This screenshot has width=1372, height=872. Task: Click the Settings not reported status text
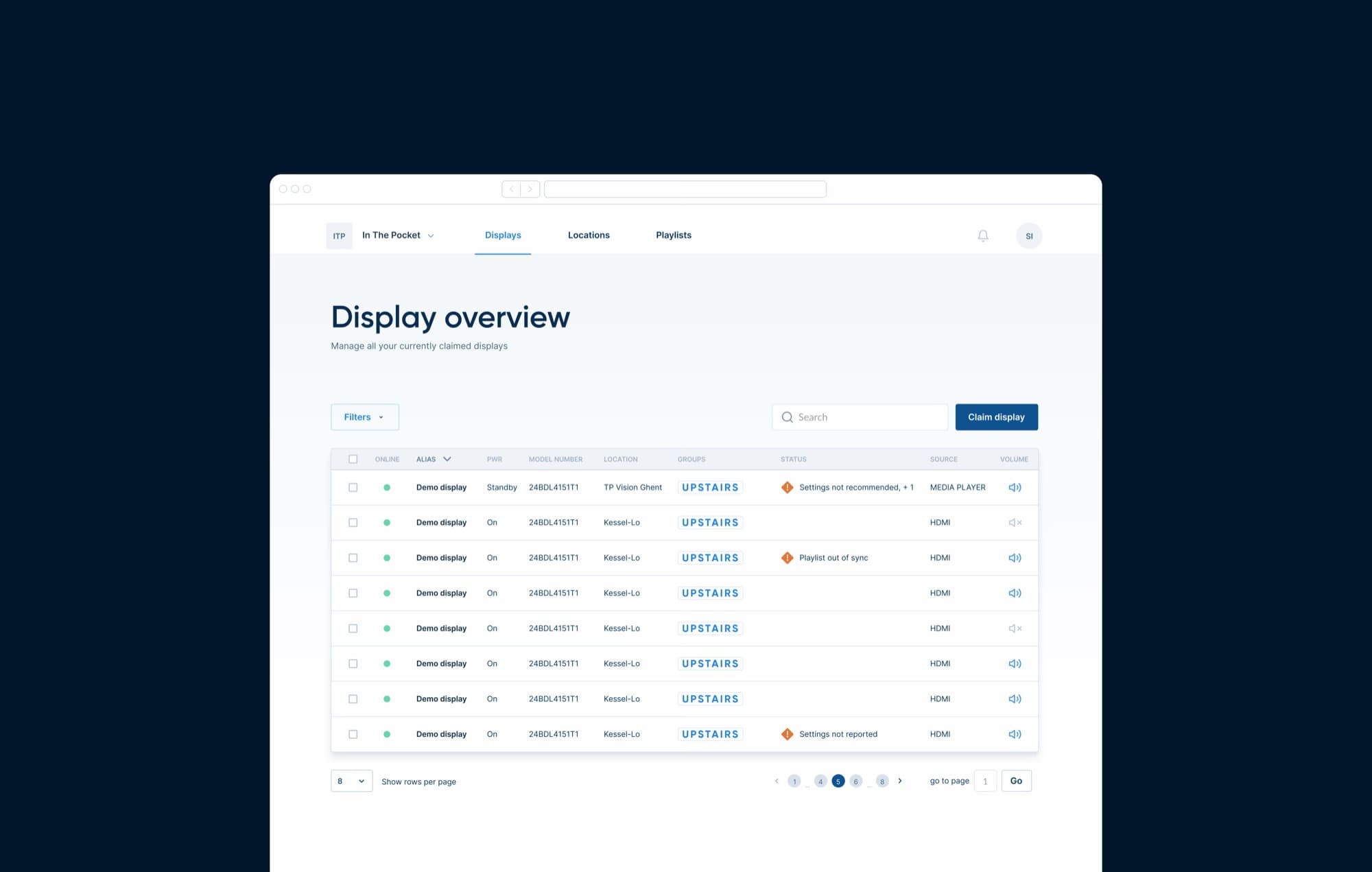[838, 734]
